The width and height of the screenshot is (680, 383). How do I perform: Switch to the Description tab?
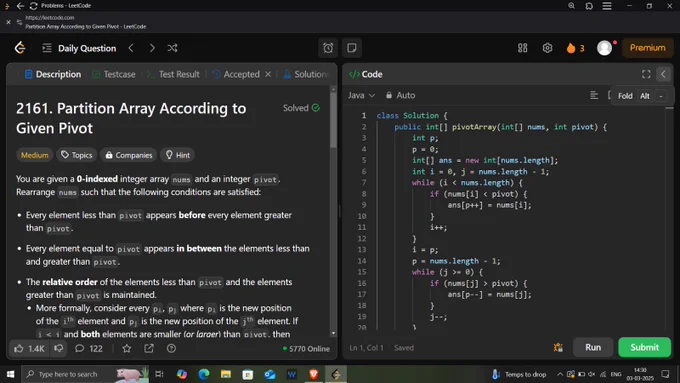click(x=53, y=74)
